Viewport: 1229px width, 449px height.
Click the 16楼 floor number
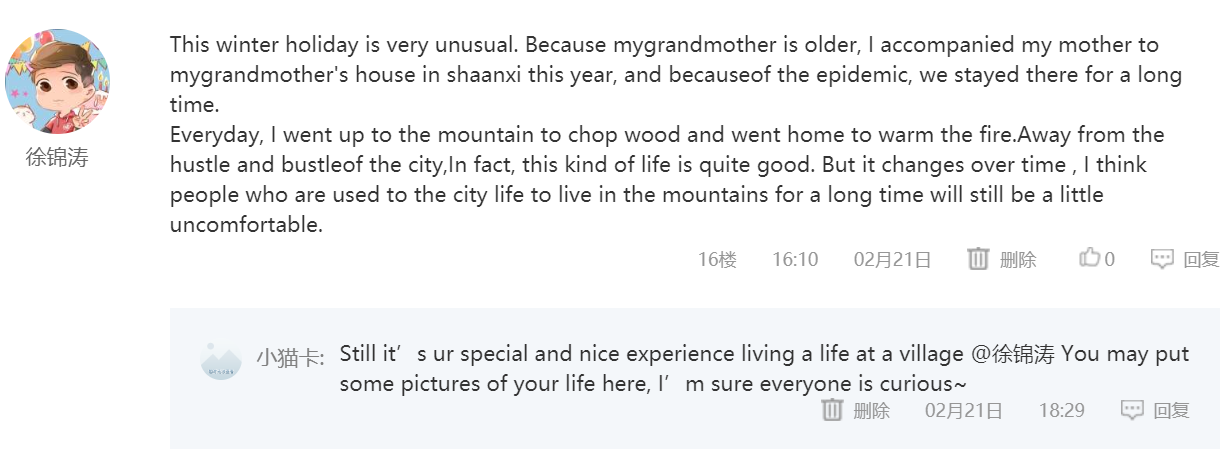click(717, 259)
